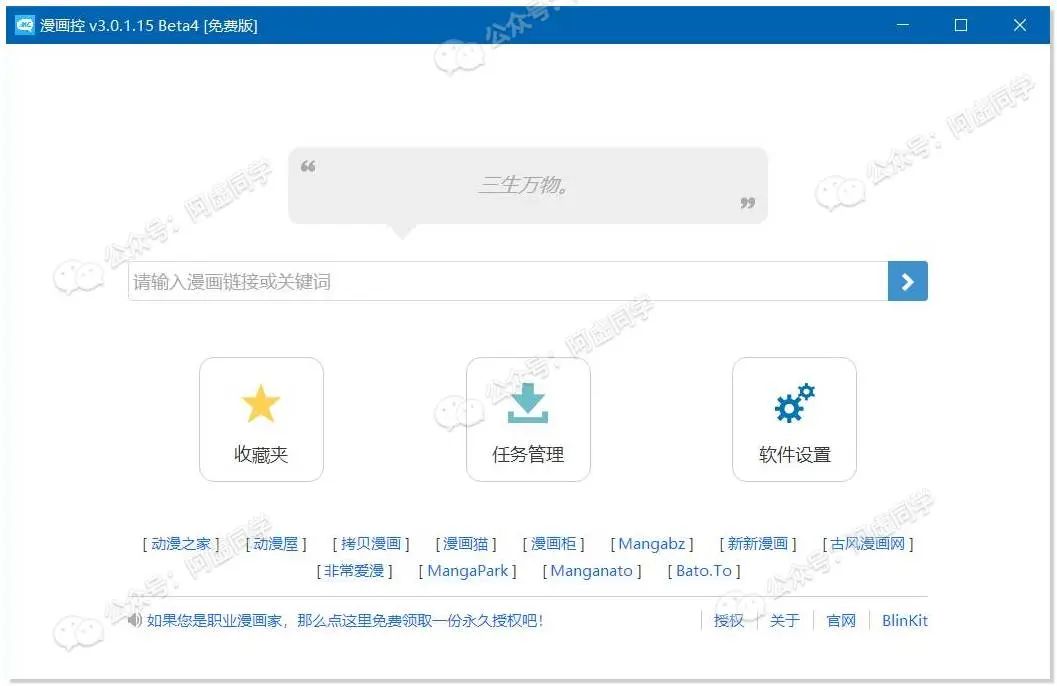Minimize the 漫画控 window
The height and width of the screenshot is (686, 1057).
[903, 25]
